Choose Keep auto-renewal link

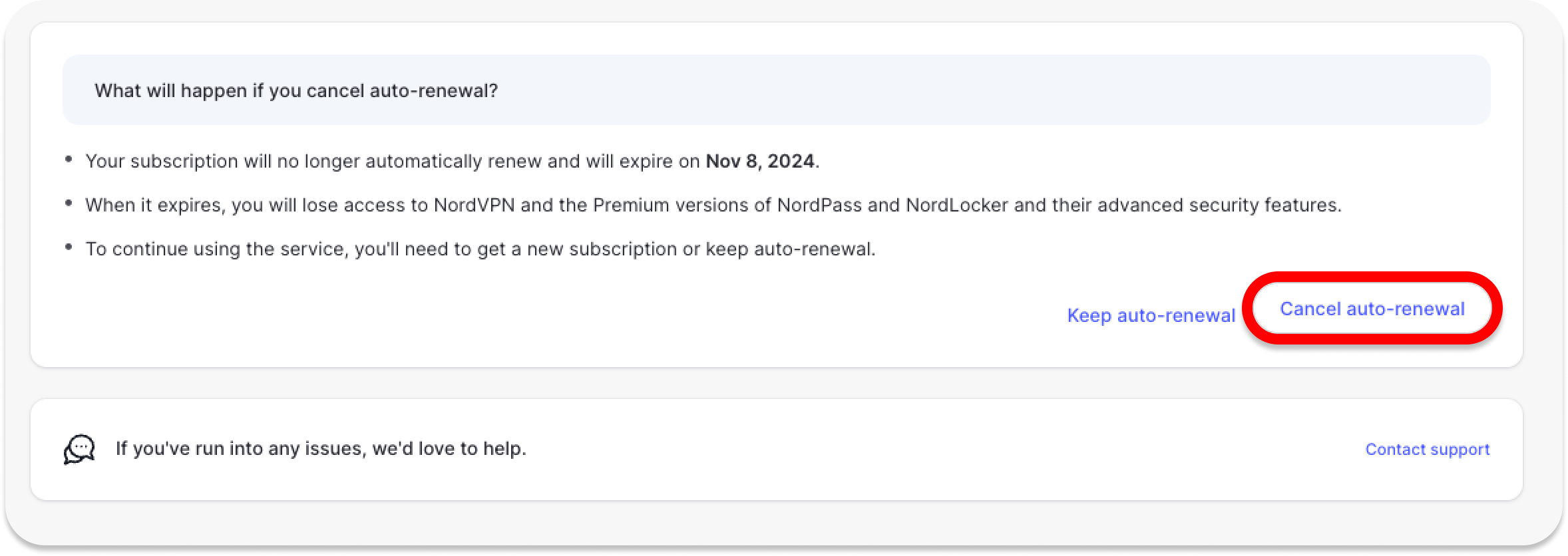tap(1151, 315)
